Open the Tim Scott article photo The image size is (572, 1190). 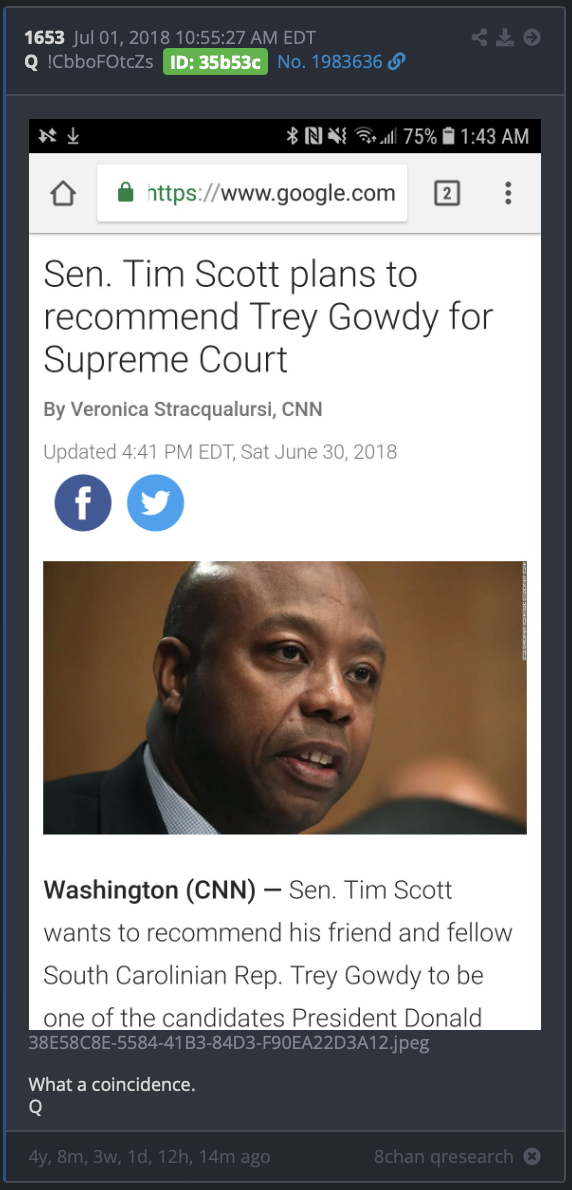[x=284, y=697]
